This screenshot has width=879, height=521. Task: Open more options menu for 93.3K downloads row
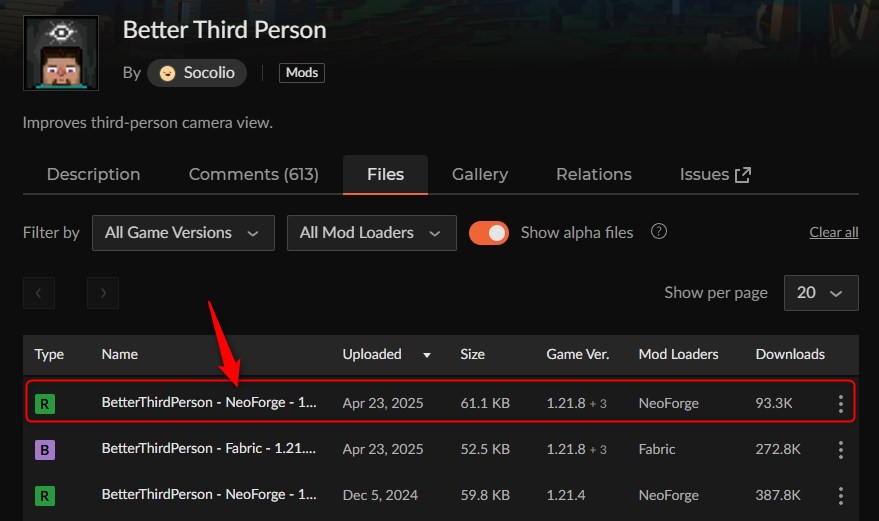[x=840, y=403]
